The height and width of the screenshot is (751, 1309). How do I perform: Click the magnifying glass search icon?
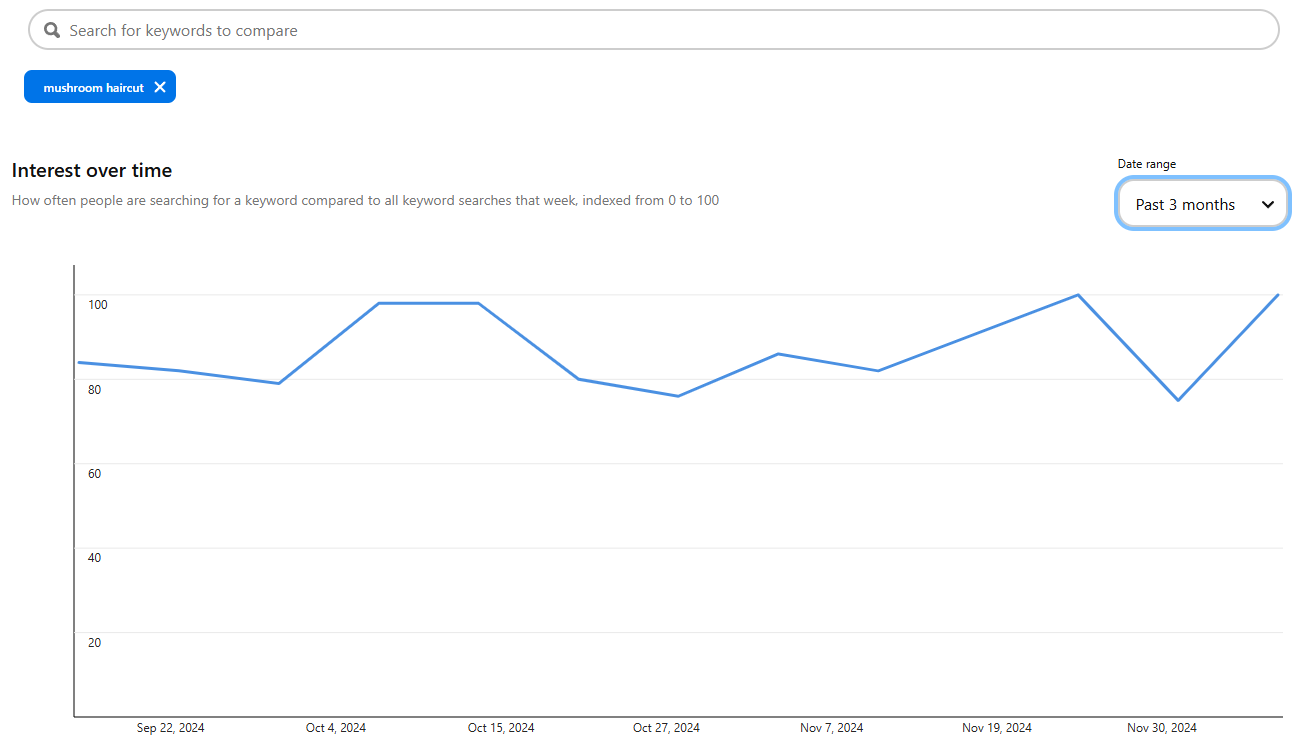(x=52, y=30)
